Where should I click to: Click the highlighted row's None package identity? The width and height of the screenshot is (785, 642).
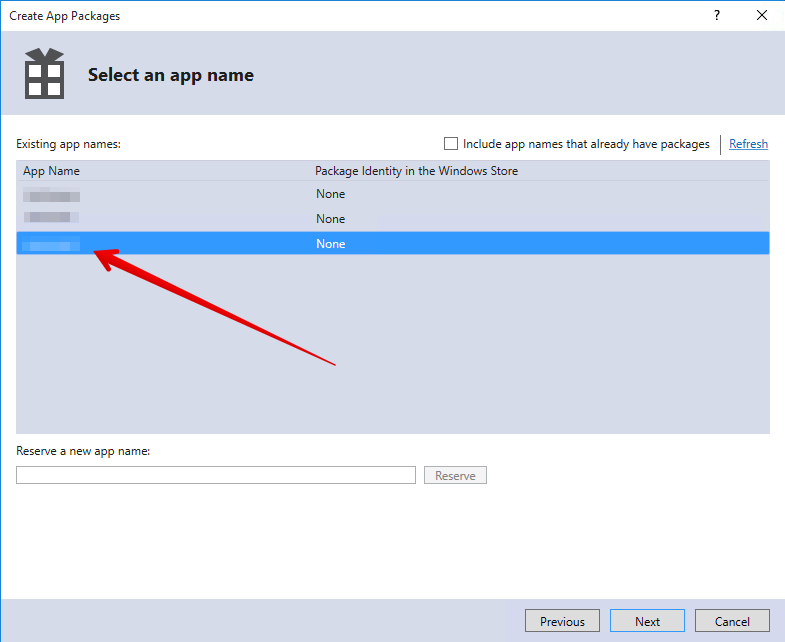(x=330, y=244)
